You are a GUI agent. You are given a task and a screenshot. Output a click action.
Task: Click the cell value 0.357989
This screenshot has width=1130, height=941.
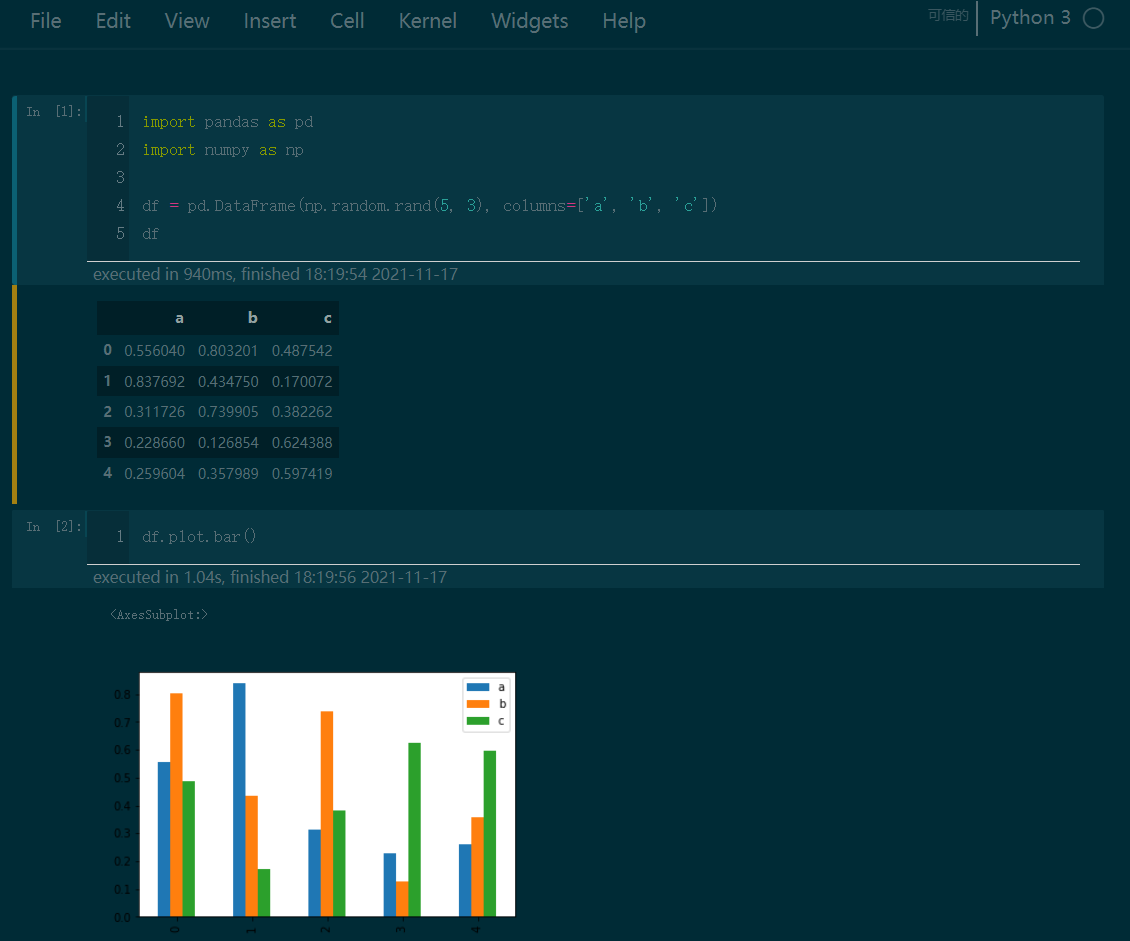pos(228,474)
